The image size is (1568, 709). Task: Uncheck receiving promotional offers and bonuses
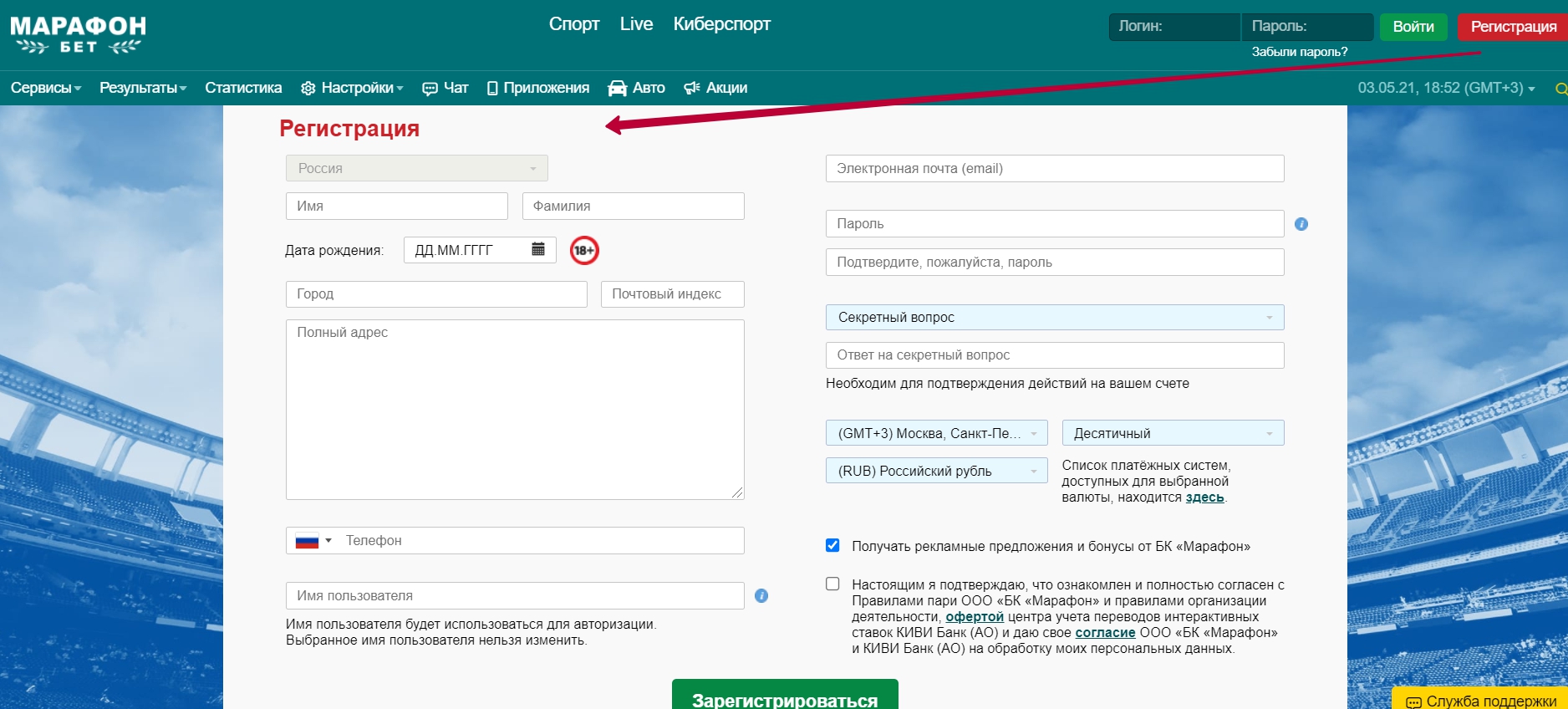pyautogui.click(x=832, y=546)
